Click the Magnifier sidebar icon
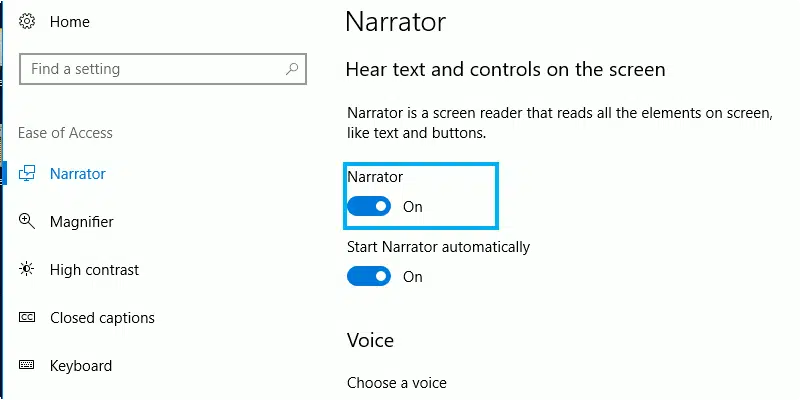800x400 pixels. [27, 222]
